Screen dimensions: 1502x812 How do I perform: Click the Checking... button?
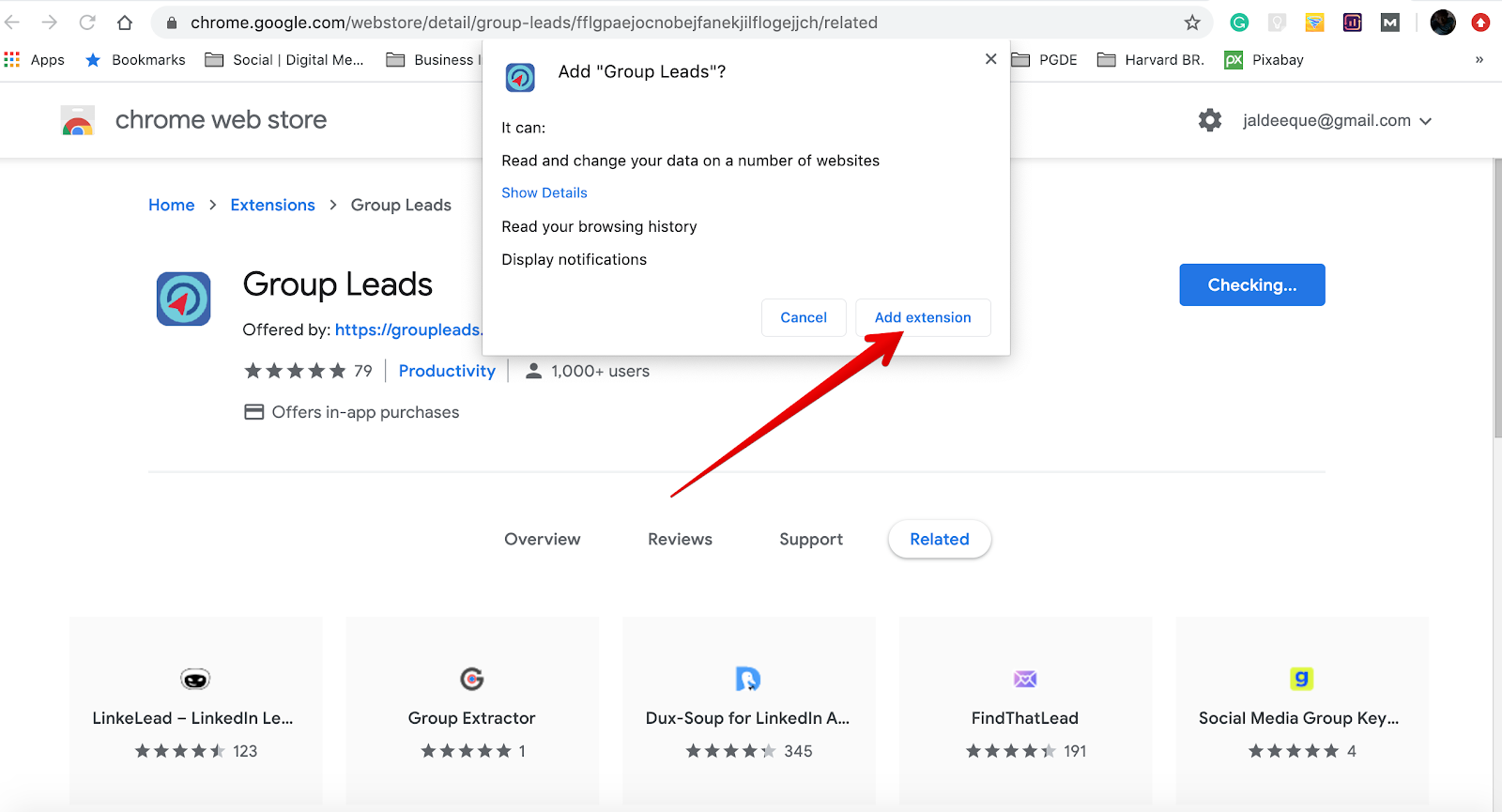(x=1252, y=284)
